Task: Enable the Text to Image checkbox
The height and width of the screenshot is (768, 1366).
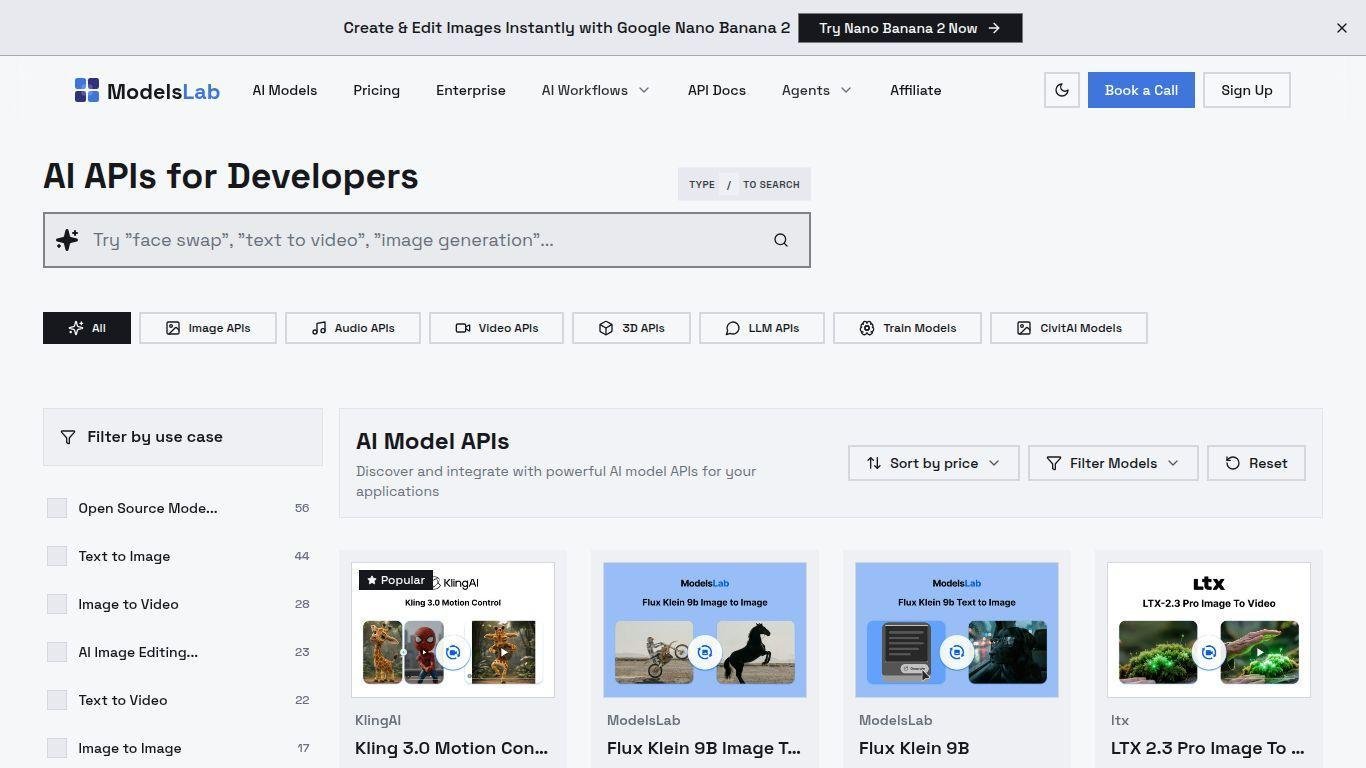Action: pyautogui.click(x=57, y=556)
